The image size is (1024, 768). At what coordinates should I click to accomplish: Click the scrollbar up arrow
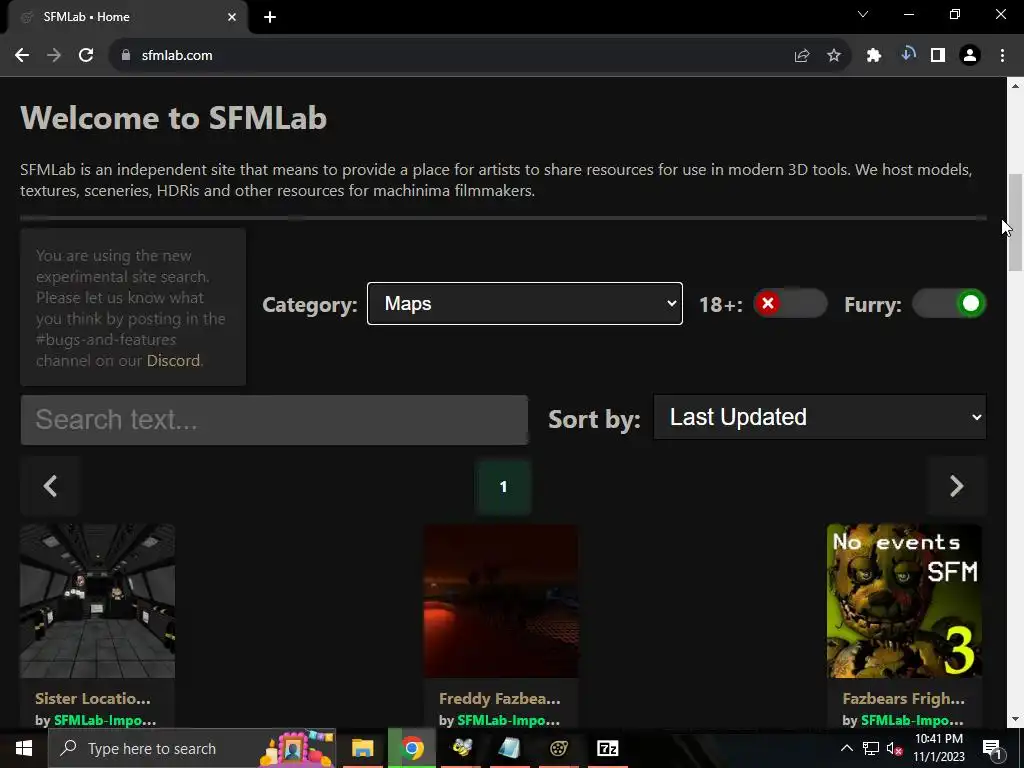(x=1015, y=86)
